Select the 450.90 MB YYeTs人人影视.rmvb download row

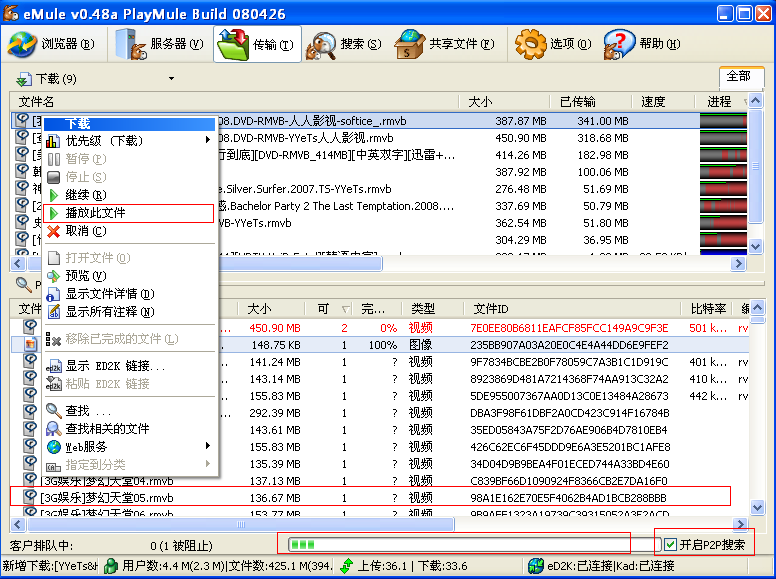379,138
